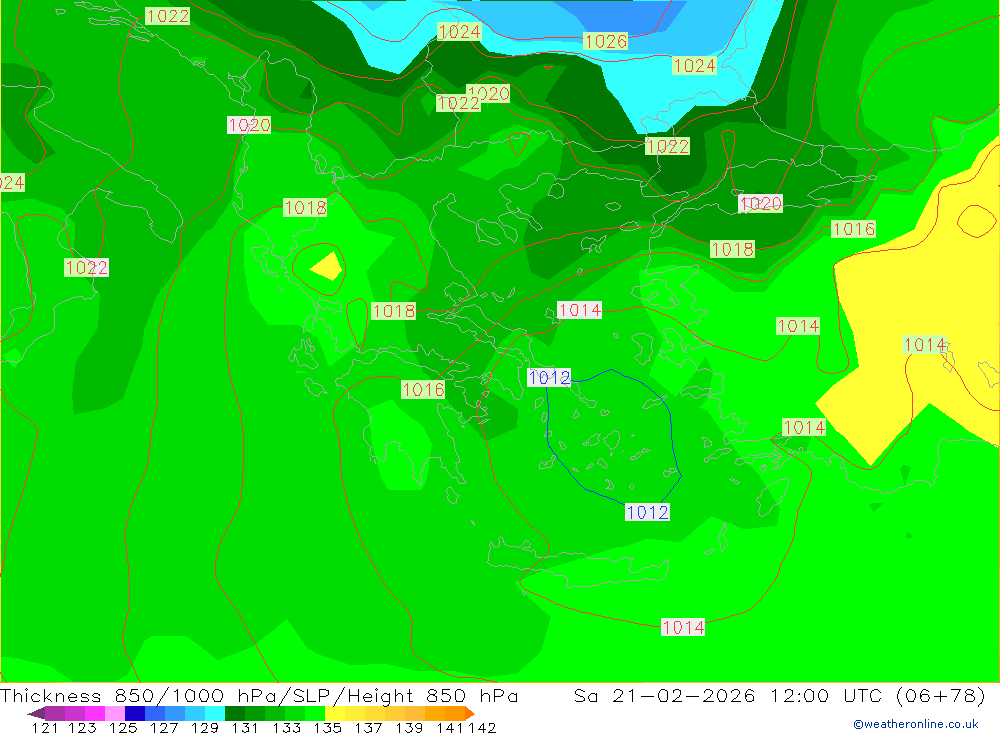Select the light pink legend swatch
The image size is (1000, 733).
tap(115, 713)
